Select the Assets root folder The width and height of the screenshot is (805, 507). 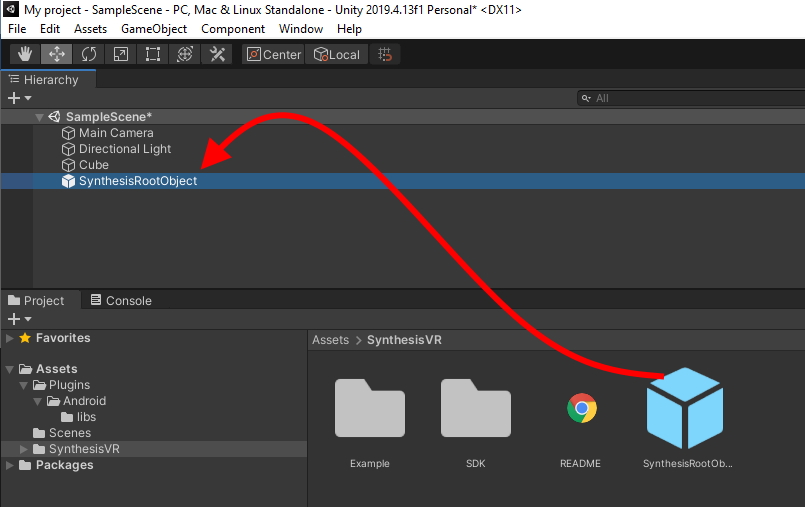tap(56, 369)
